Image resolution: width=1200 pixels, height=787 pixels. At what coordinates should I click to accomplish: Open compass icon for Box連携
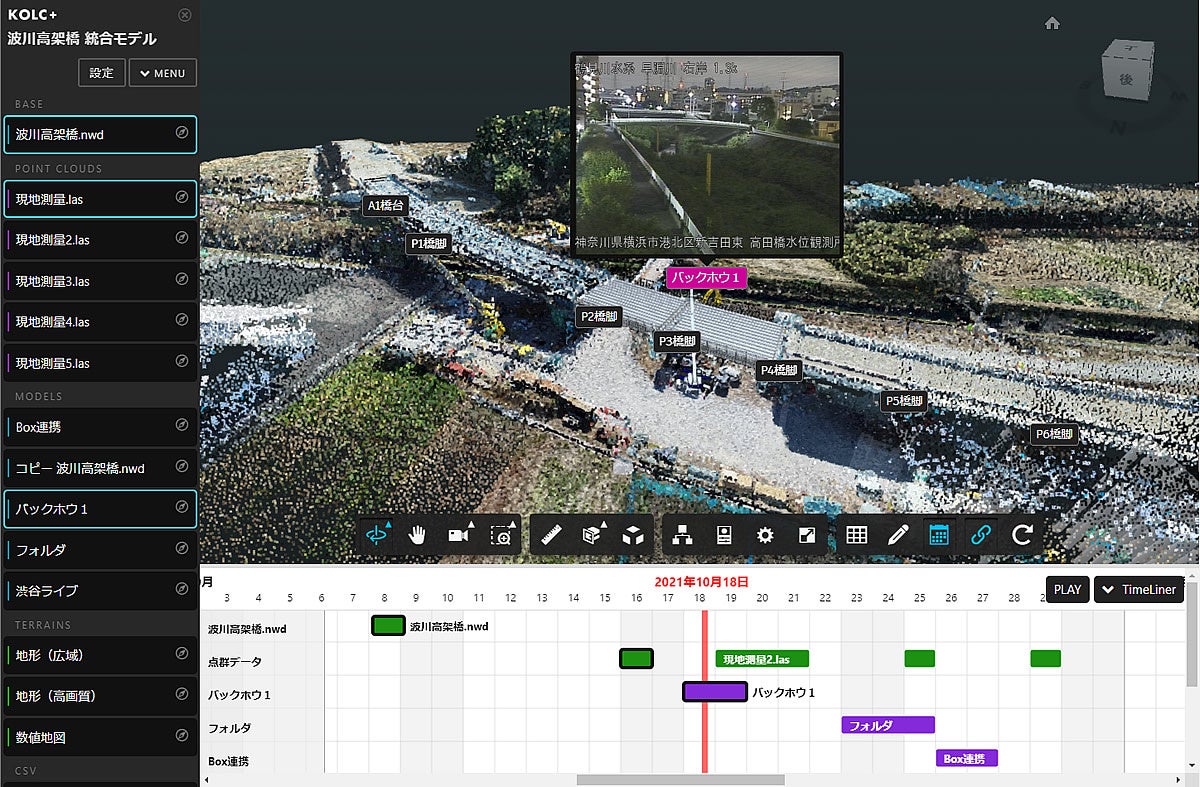click(182, 426)
